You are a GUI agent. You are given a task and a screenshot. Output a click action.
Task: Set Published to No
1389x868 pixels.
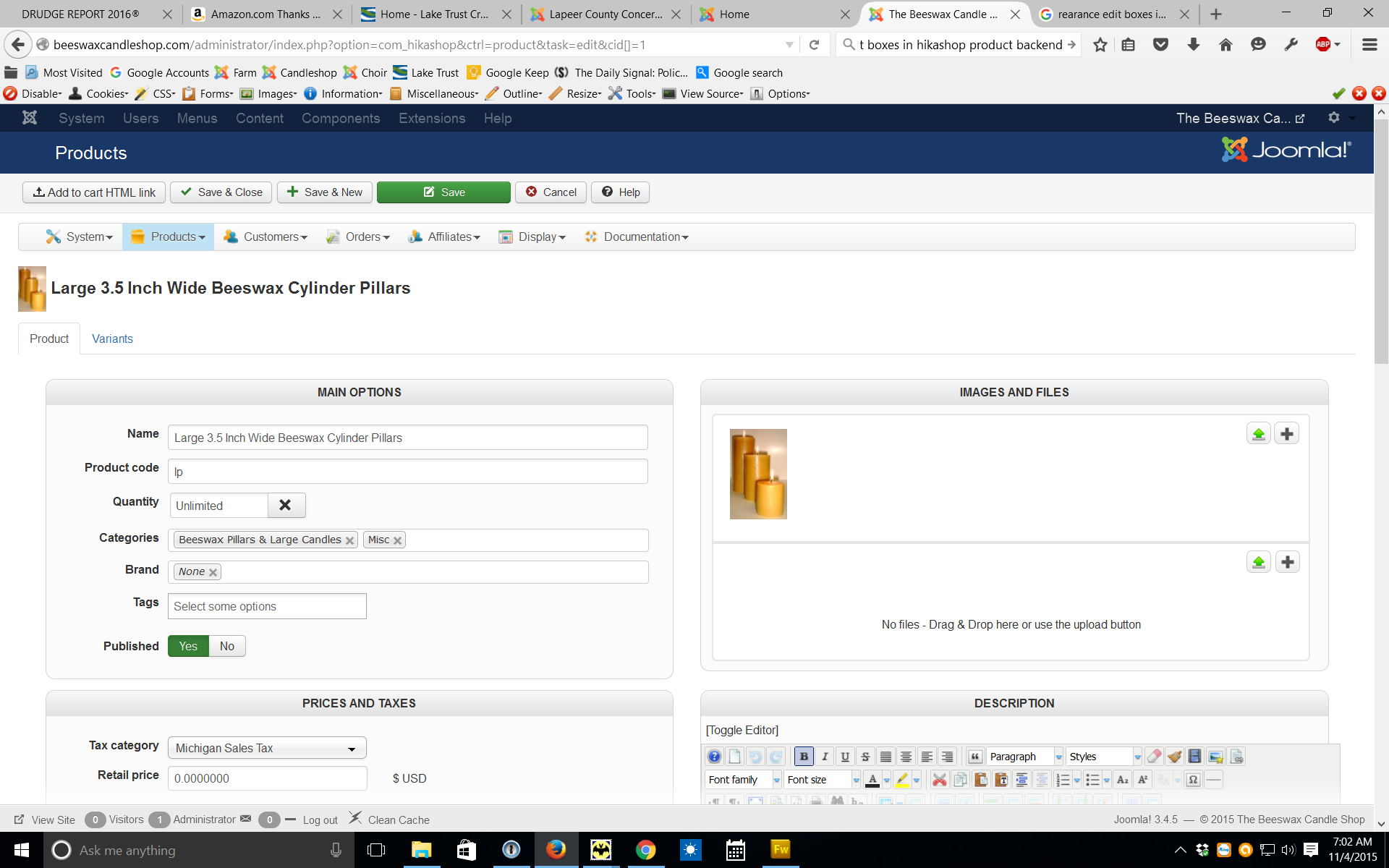[x=227, y=646]
